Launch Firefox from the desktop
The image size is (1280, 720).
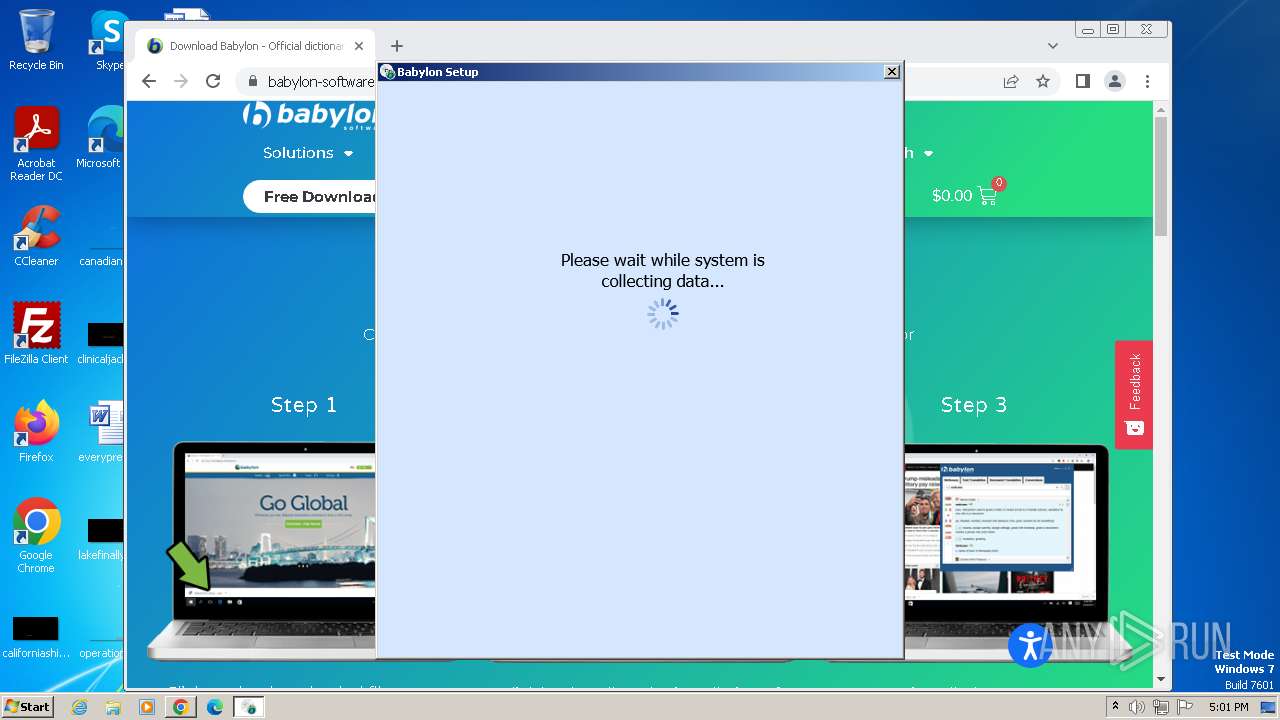pos(36,431)
